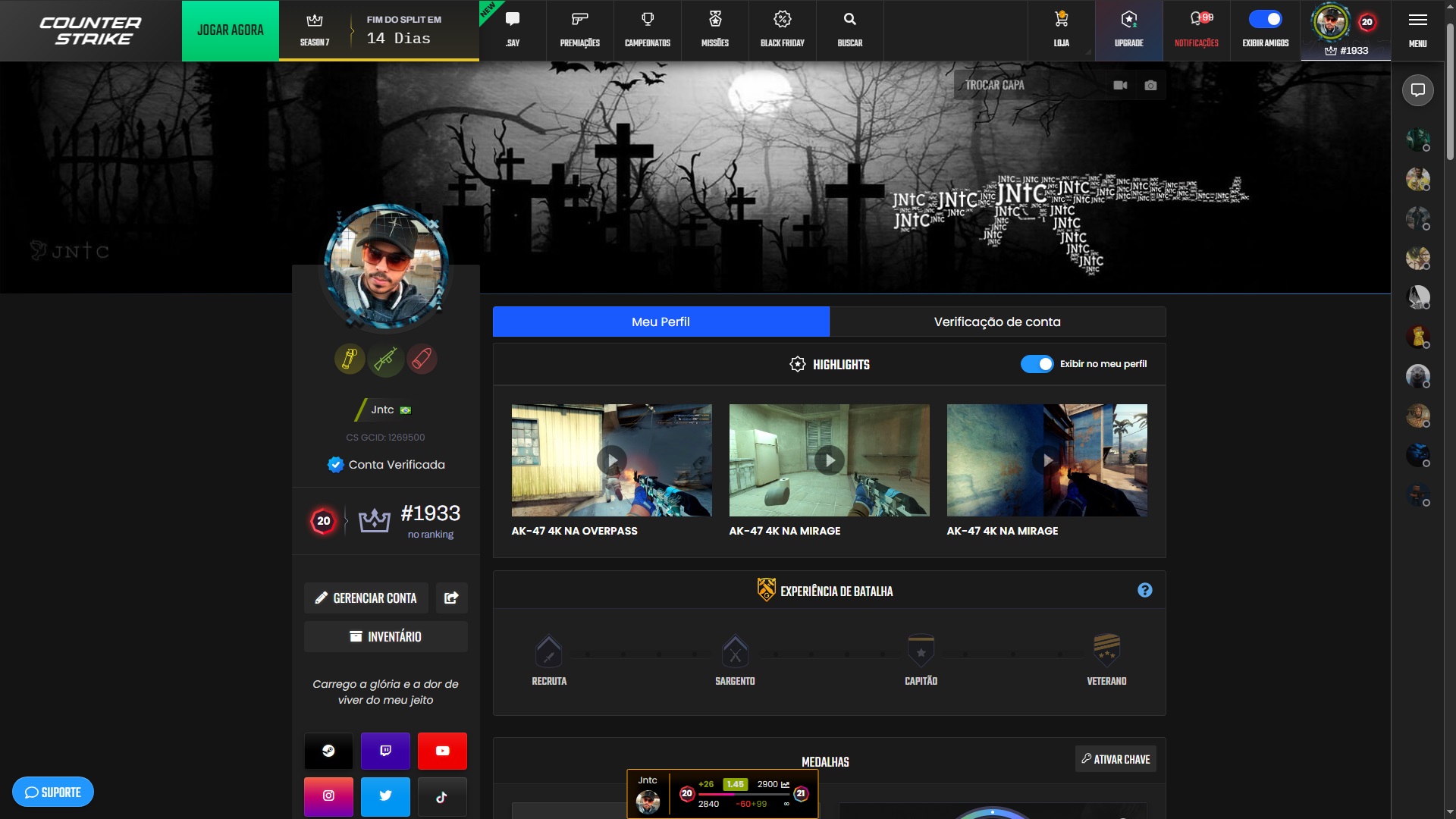
Task: Switch to Verificação de conta tab
Action: (996, 322)
